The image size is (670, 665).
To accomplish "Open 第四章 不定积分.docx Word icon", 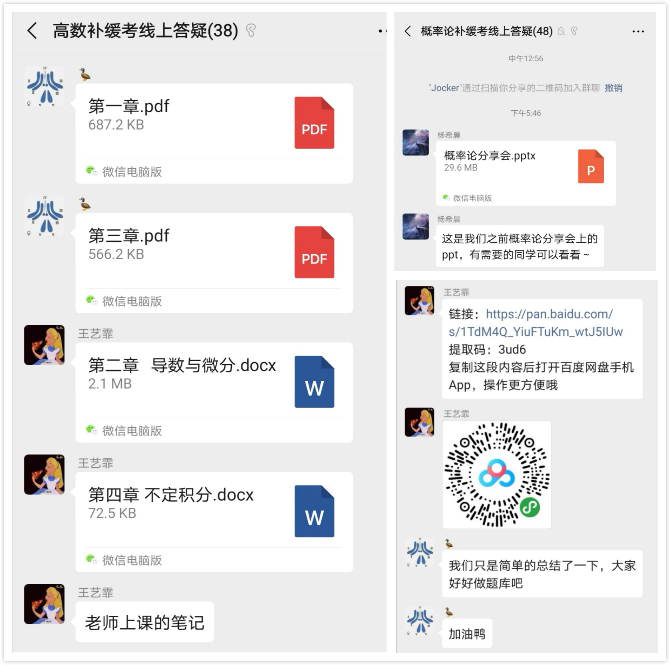I will tap(314, 511).
